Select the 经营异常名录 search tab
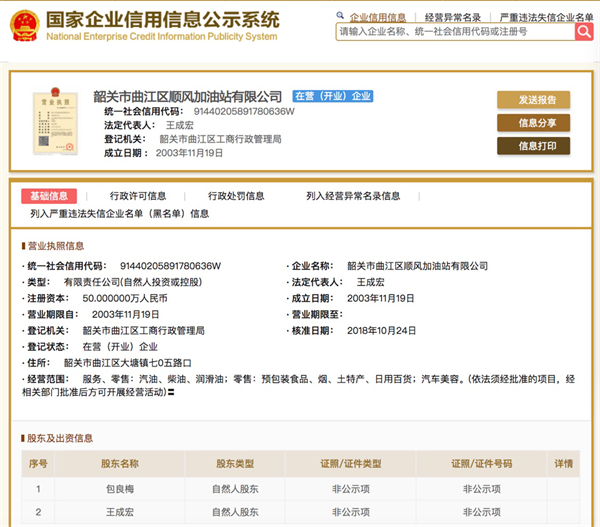This screenshot has width=600, height=527. (x=453, y=17)
